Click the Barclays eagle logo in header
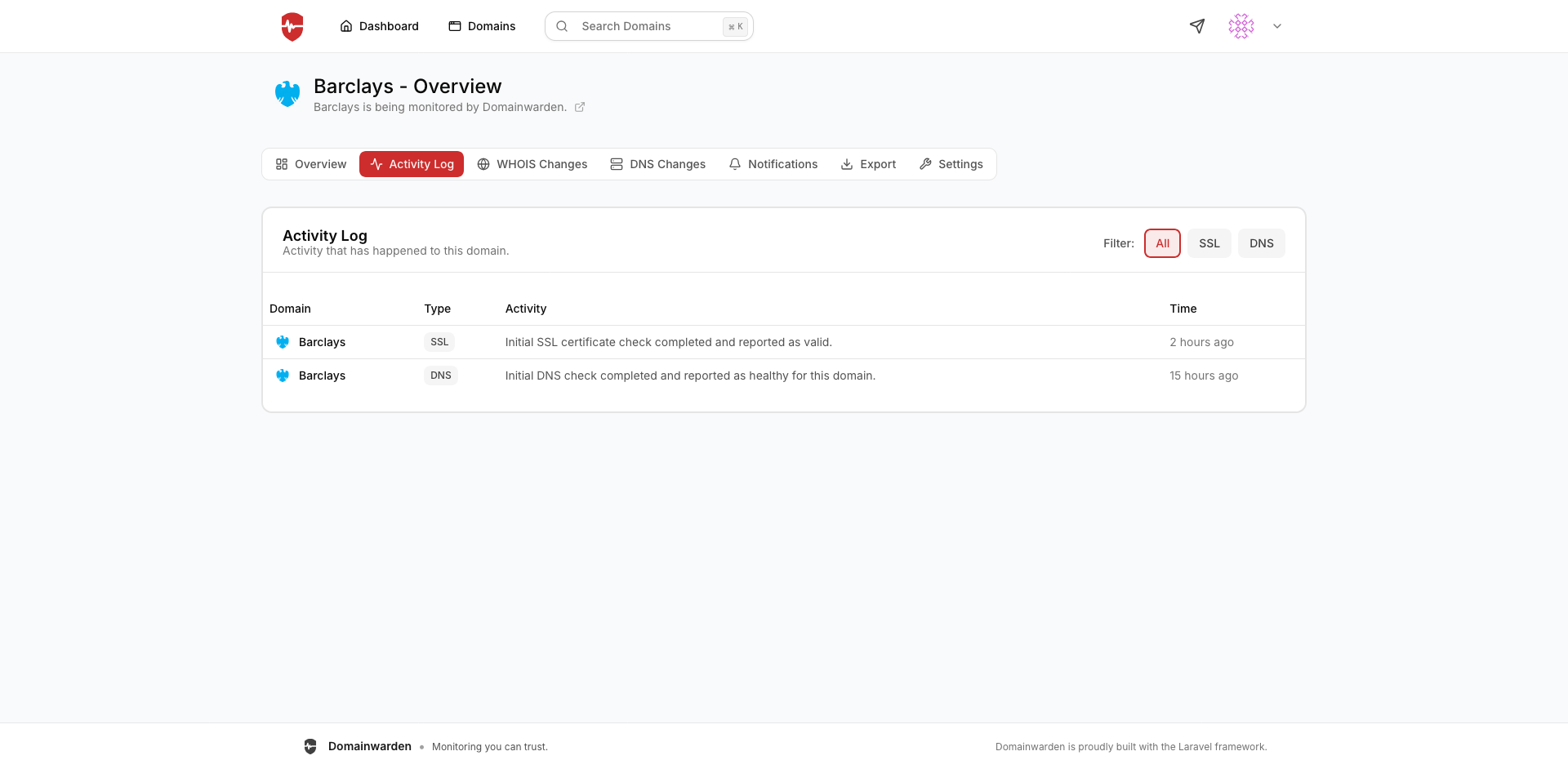 (287, 94)
